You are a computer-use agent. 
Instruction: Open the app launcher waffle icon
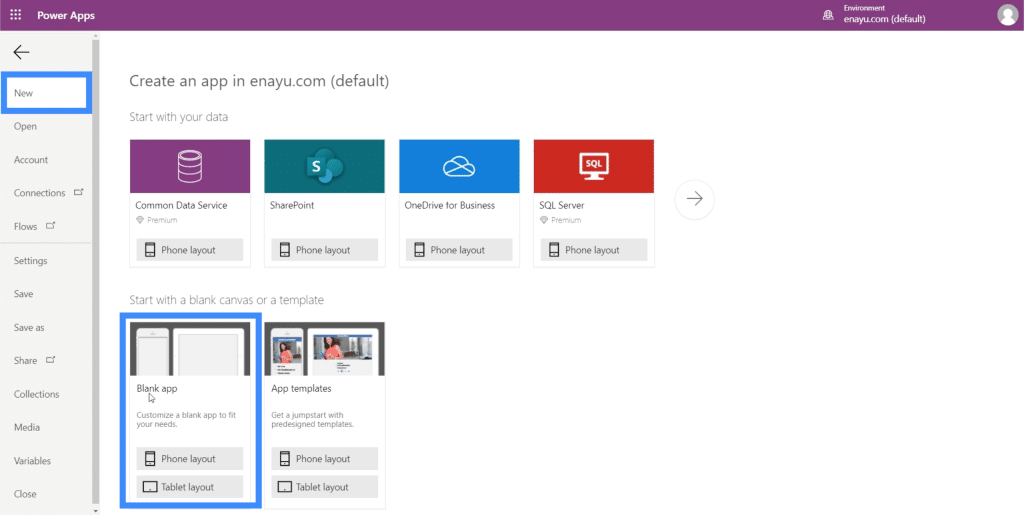15,15
